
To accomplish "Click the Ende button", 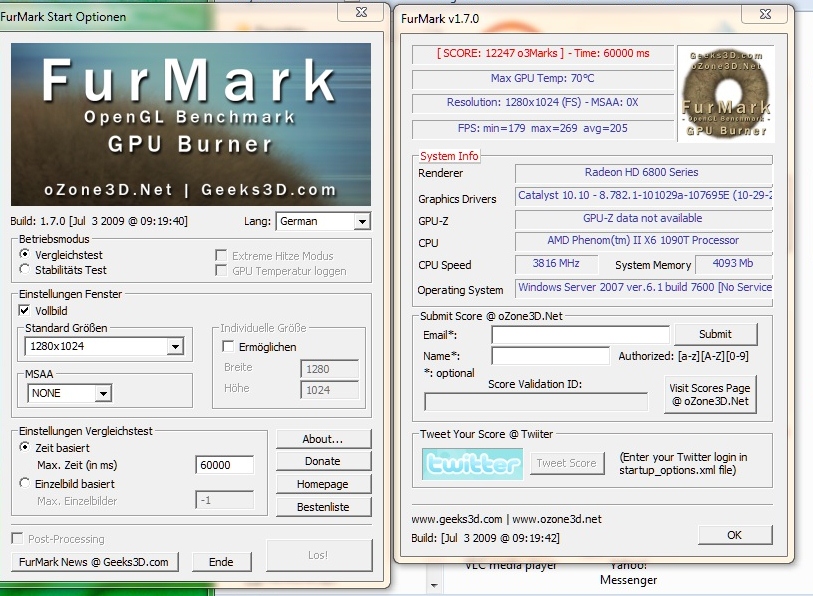I will point(221,562).
